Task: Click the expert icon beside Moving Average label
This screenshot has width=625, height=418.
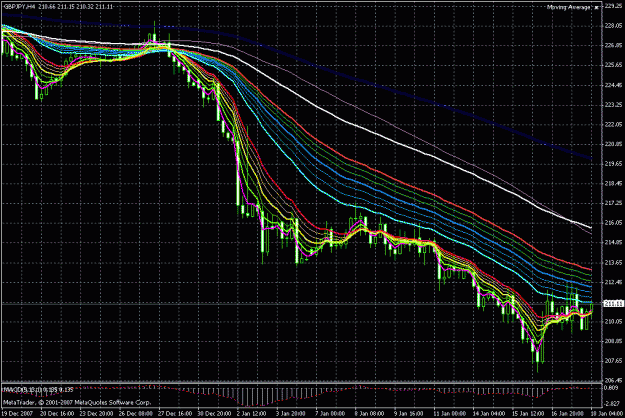Action: (x=597, y=8)
